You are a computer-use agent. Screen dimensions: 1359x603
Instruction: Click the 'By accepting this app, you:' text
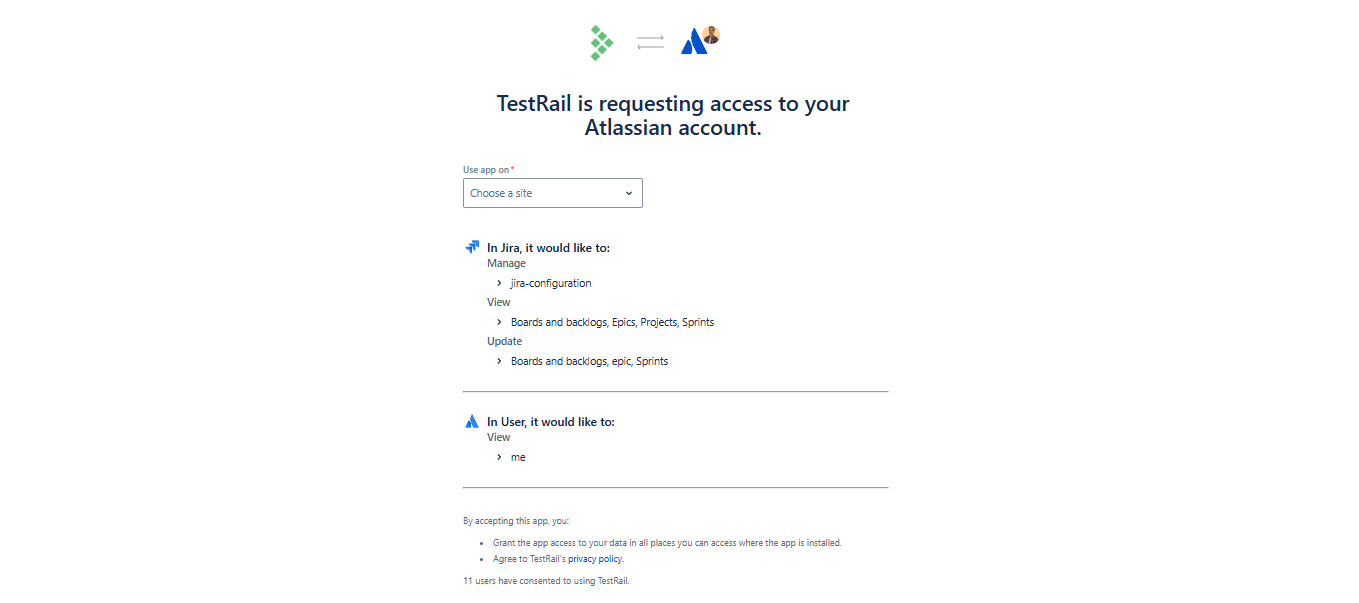coord(516,521)
